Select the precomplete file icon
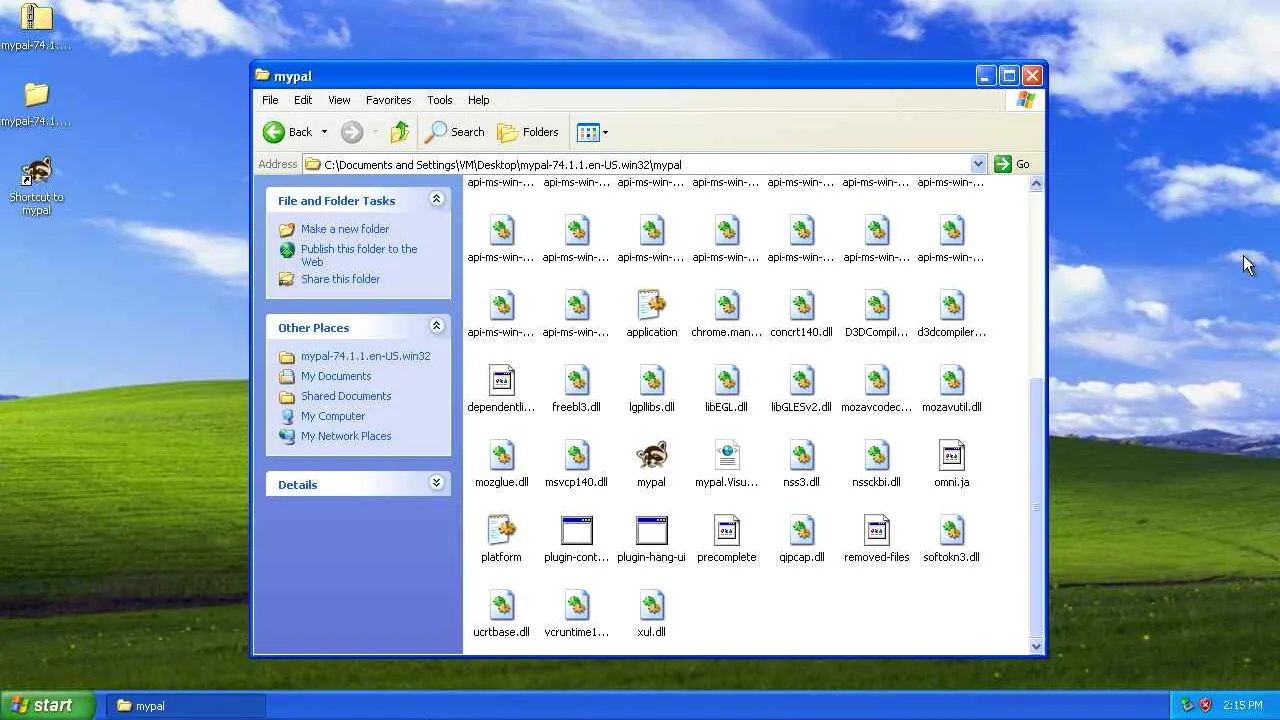This screenshot has height=720, width=1280. point(726,531)
